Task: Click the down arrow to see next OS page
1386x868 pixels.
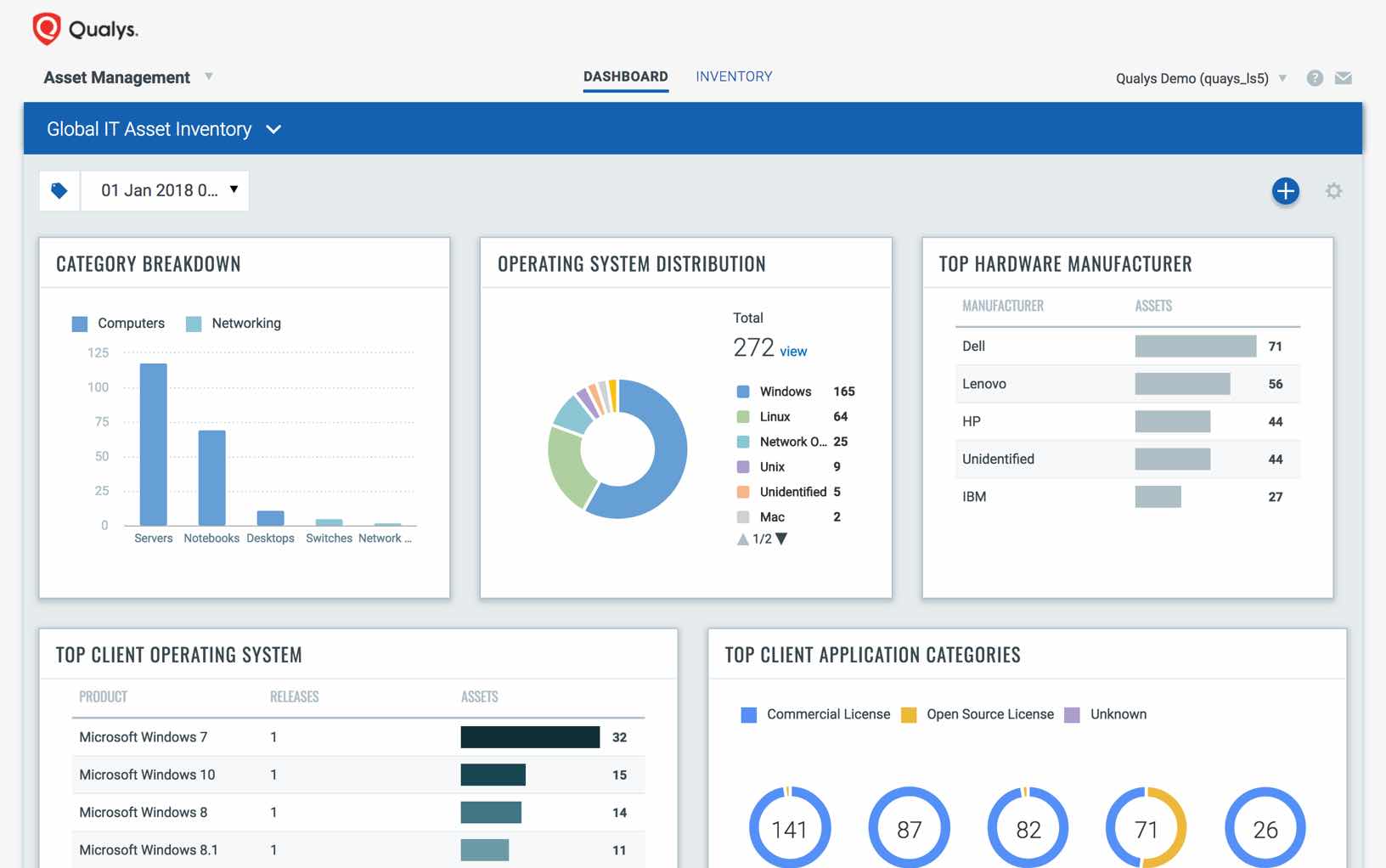Action: click(x=780, y=538)
